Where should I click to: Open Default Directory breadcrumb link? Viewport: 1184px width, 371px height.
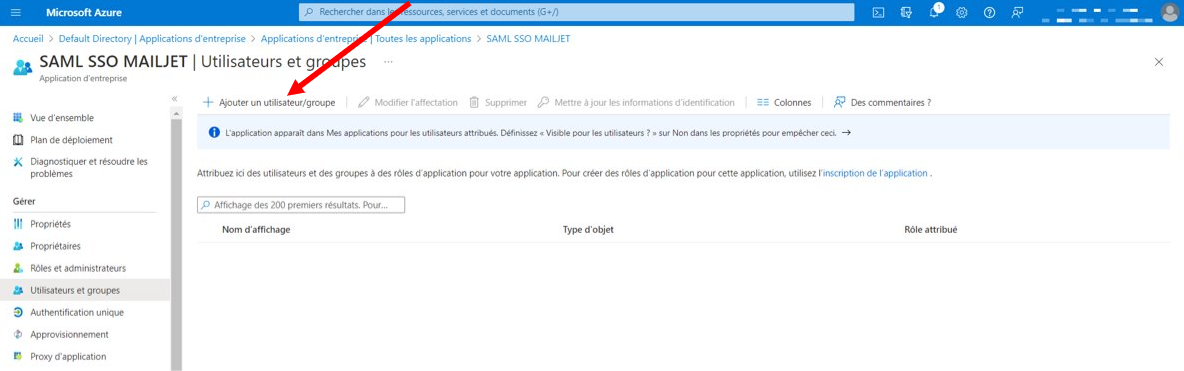tap(153, 39)
